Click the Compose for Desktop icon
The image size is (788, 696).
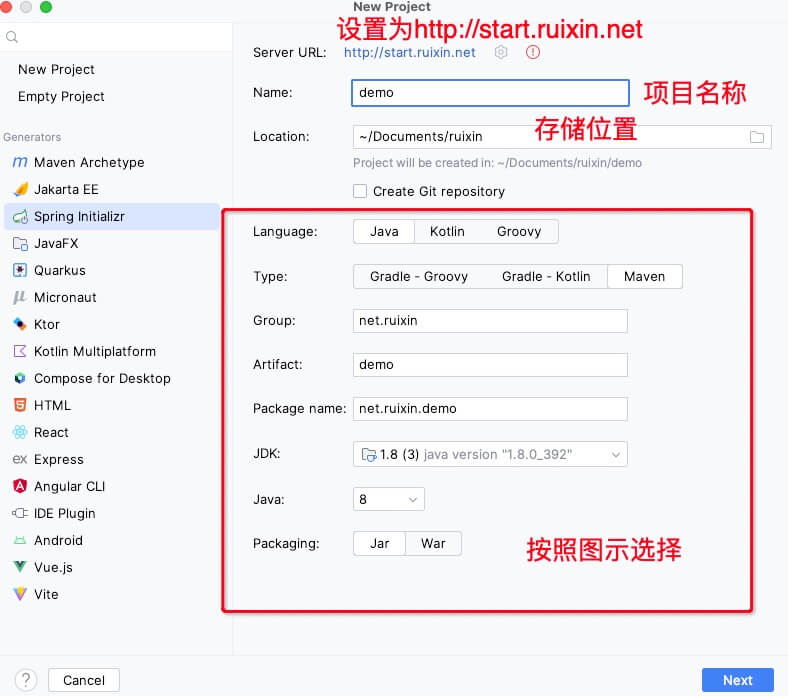[20, 378]
